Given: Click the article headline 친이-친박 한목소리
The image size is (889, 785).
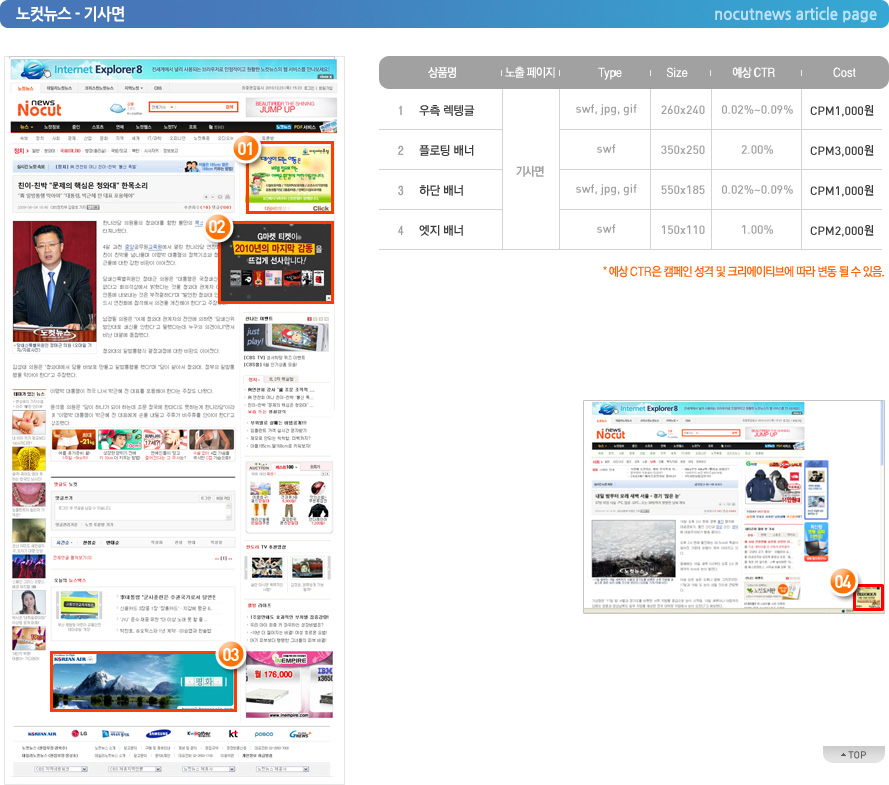Looking at the screenshot, I should (83, 185).
